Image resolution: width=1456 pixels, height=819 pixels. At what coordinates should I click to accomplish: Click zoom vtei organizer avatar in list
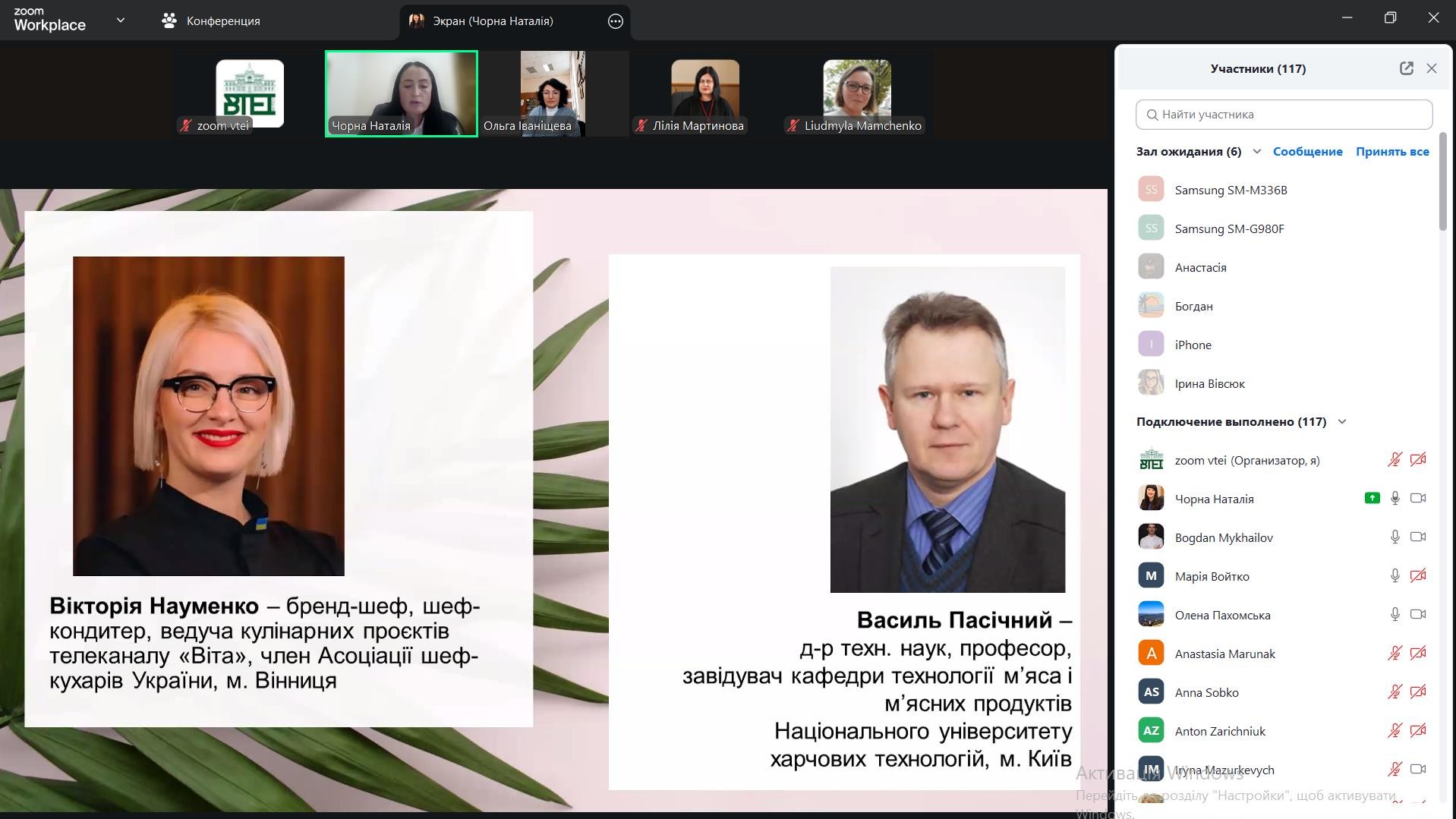pyautogui.click(x=1151, y=460)
